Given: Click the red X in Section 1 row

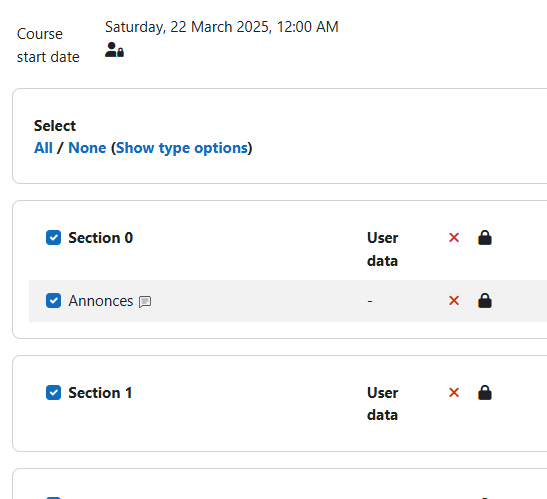Looking at the screenshot, I should (454, 393).
